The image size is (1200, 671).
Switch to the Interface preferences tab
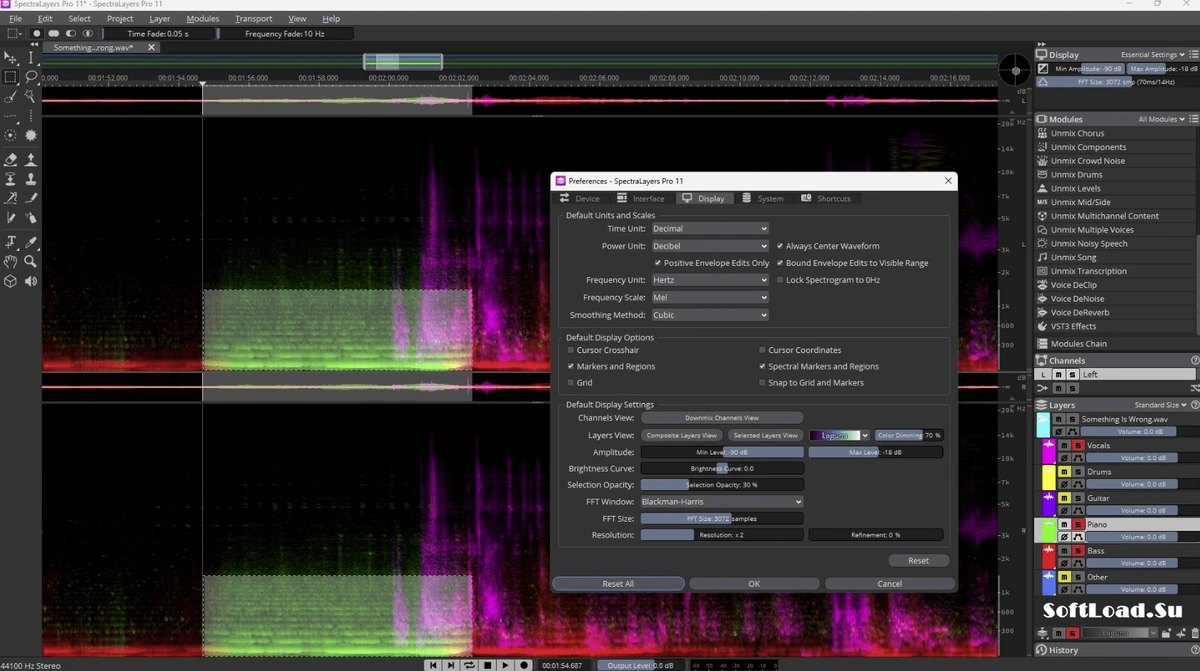pos(640,198)
